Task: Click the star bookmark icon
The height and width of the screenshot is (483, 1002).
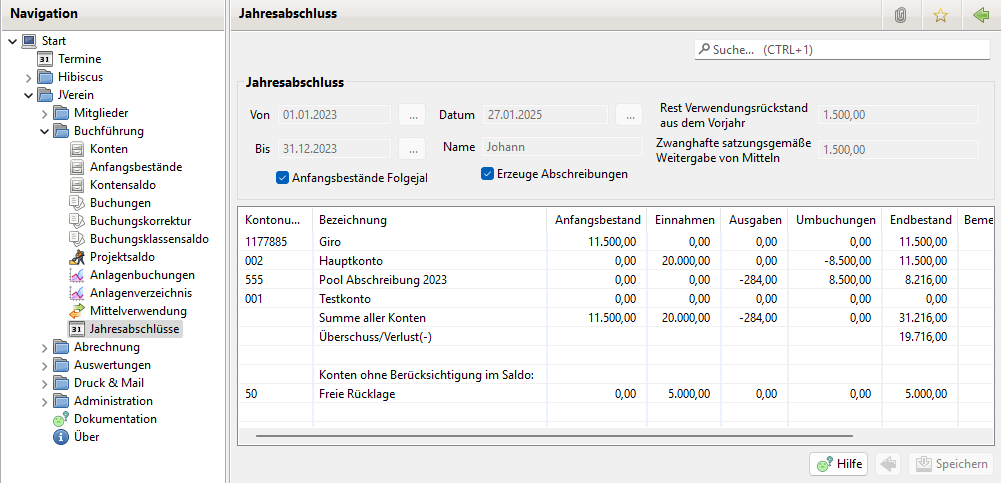Action: 940,15
